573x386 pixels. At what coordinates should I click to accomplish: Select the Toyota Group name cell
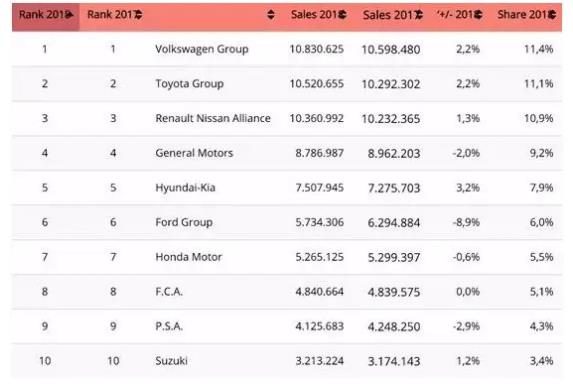189,84
